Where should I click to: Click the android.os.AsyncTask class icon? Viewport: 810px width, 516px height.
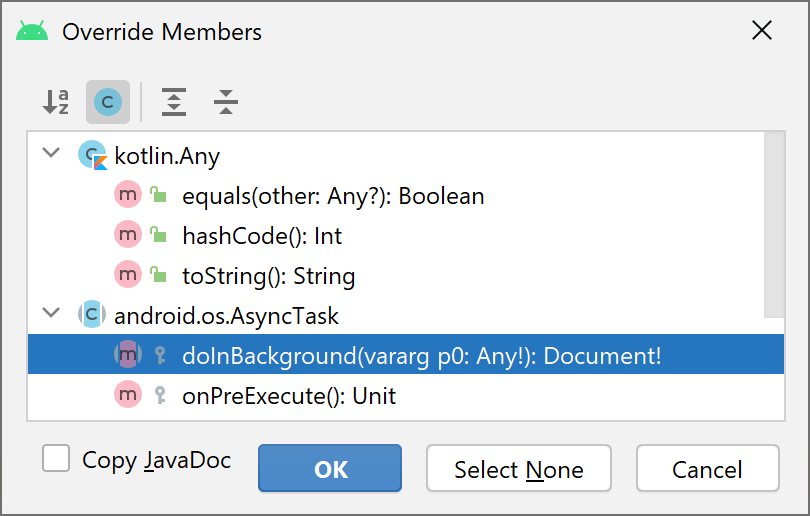92,315
